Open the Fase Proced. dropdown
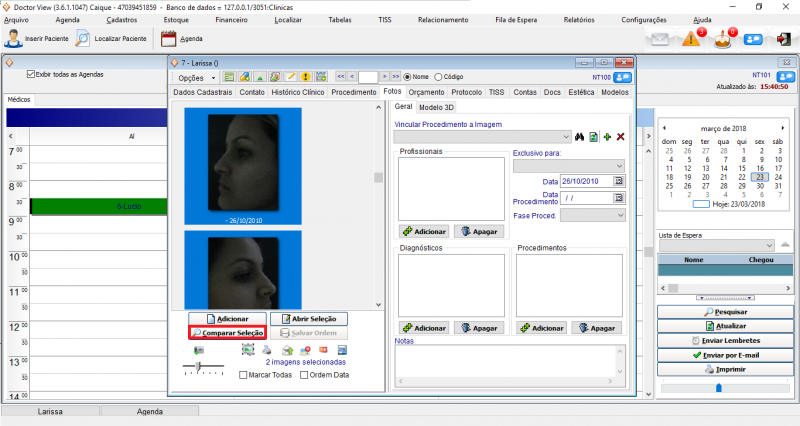This screenshot has width=800, height=426. coord(619,214)
